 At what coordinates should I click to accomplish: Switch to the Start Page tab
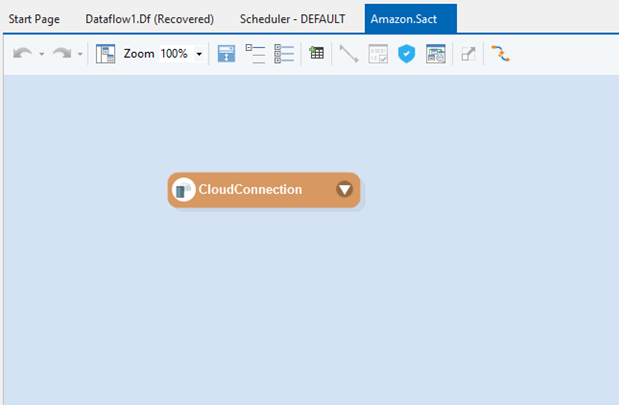tap(35, 19)
